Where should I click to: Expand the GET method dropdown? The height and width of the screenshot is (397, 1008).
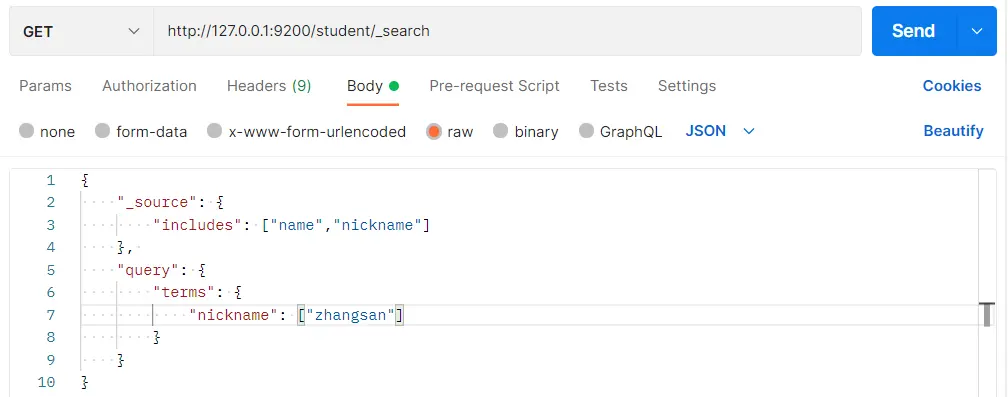coord(81,31)
